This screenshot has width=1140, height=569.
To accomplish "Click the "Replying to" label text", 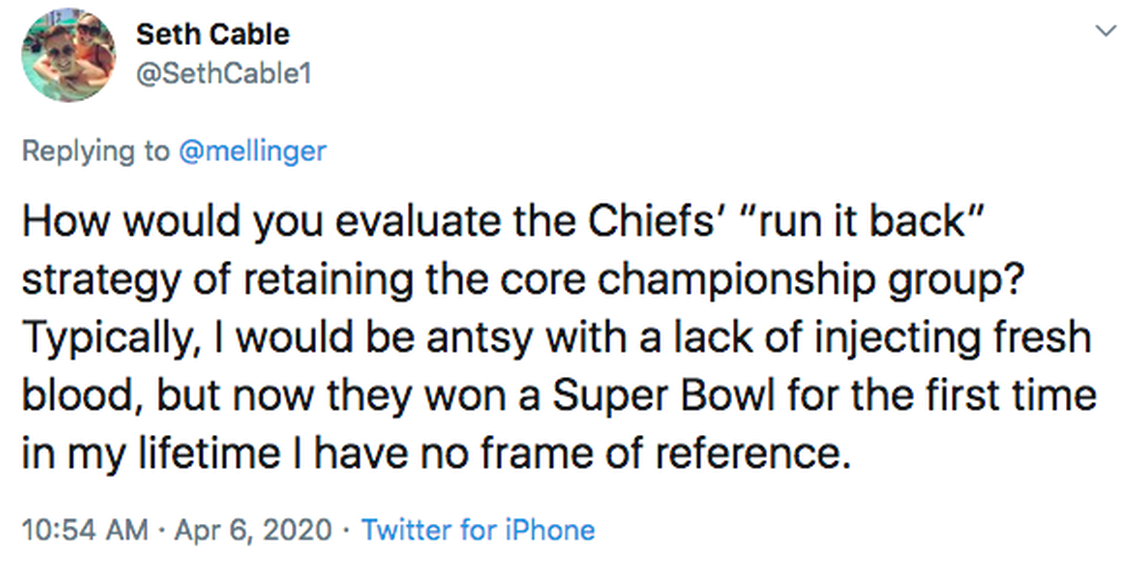I will pyautogui.click(x=96, y=151).
